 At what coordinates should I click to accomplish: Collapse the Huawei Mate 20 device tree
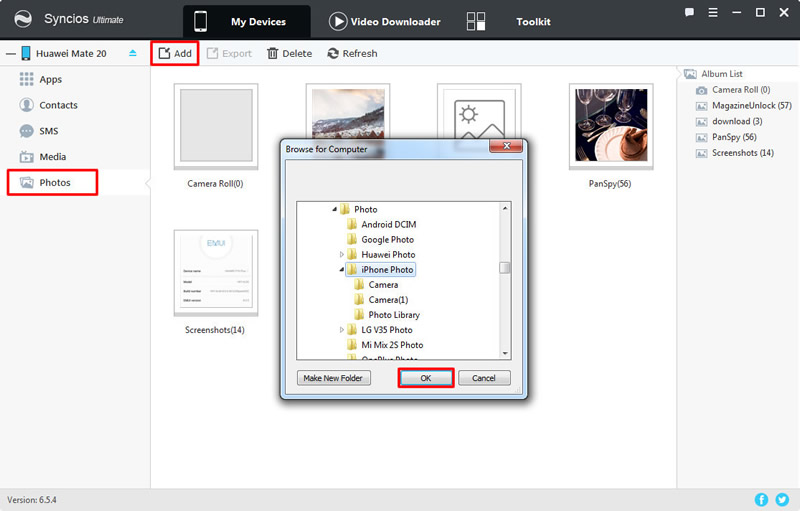point(11,54)
